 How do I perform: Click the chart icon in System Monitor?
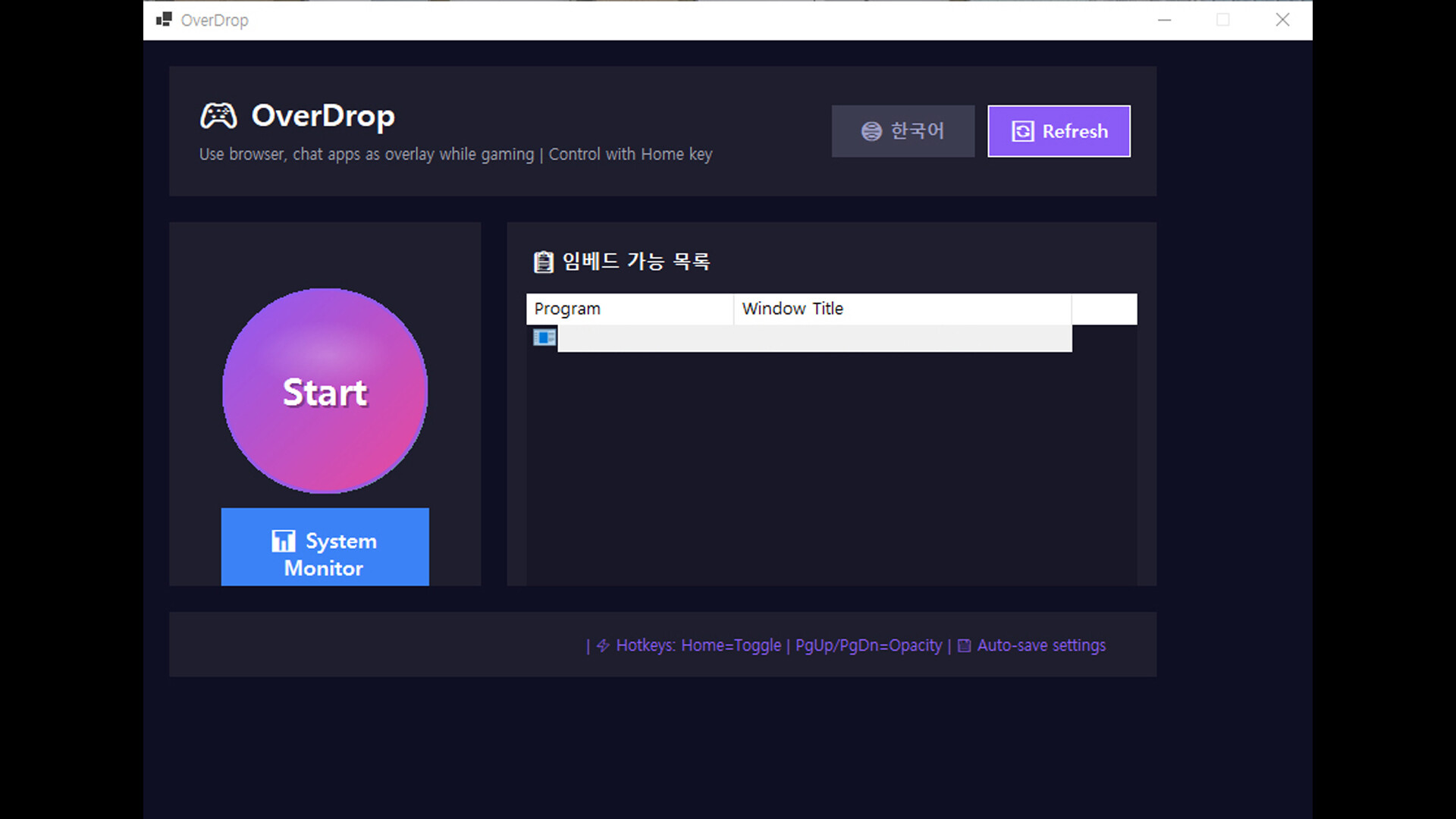284,541
